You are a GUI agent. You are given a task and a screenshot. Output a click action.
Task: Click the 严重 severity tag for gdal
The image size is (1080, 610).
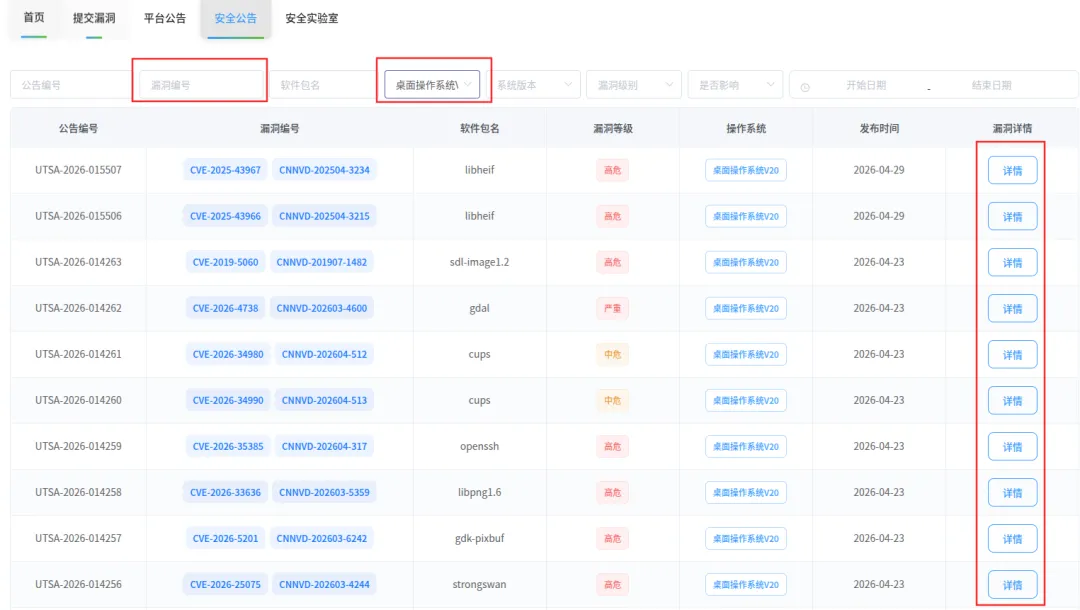(x=612, y=308)
